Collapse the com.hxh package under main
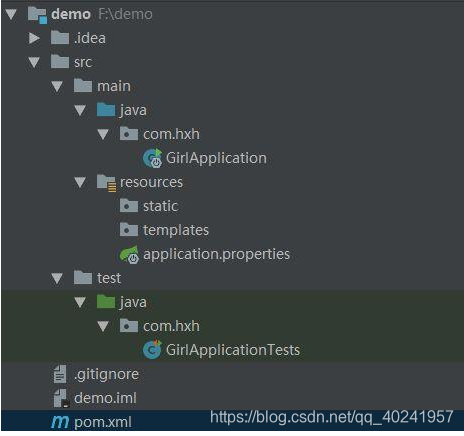The height and width of the screenshot is (436, 464). pyautogui.click(x=103, y=134)
